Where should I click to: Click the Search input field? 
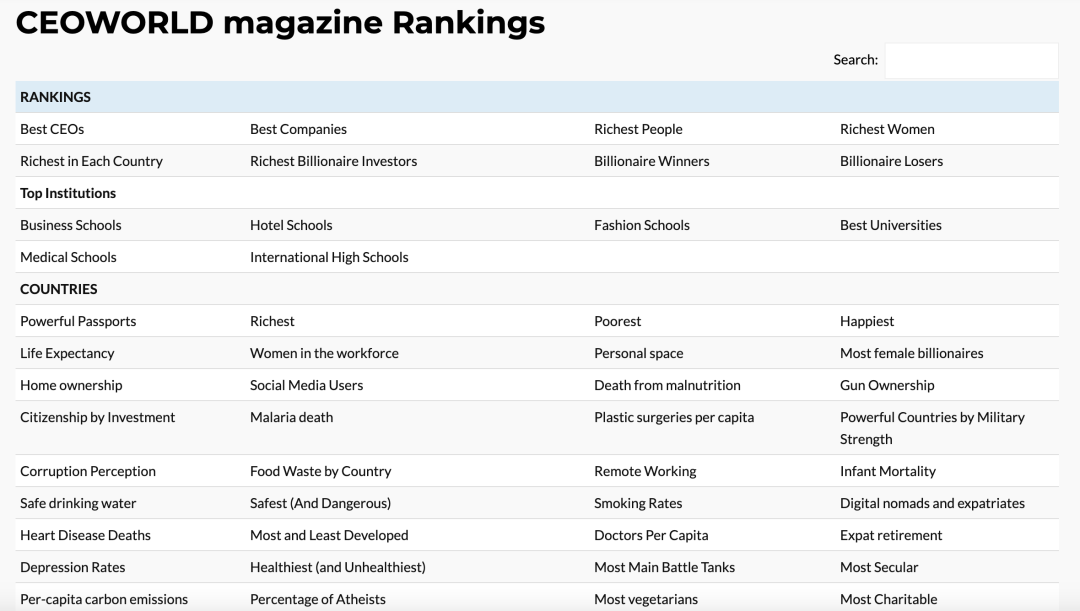tap(971, 60)
